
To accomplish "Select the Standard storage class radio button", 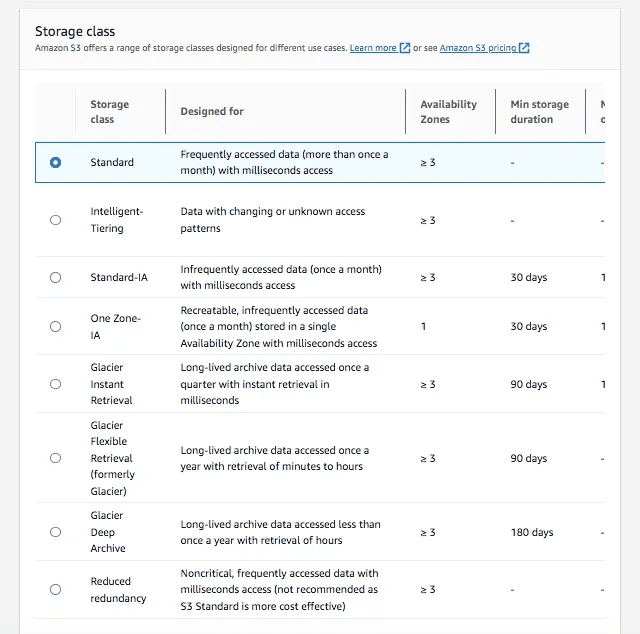I will [56, 162].
